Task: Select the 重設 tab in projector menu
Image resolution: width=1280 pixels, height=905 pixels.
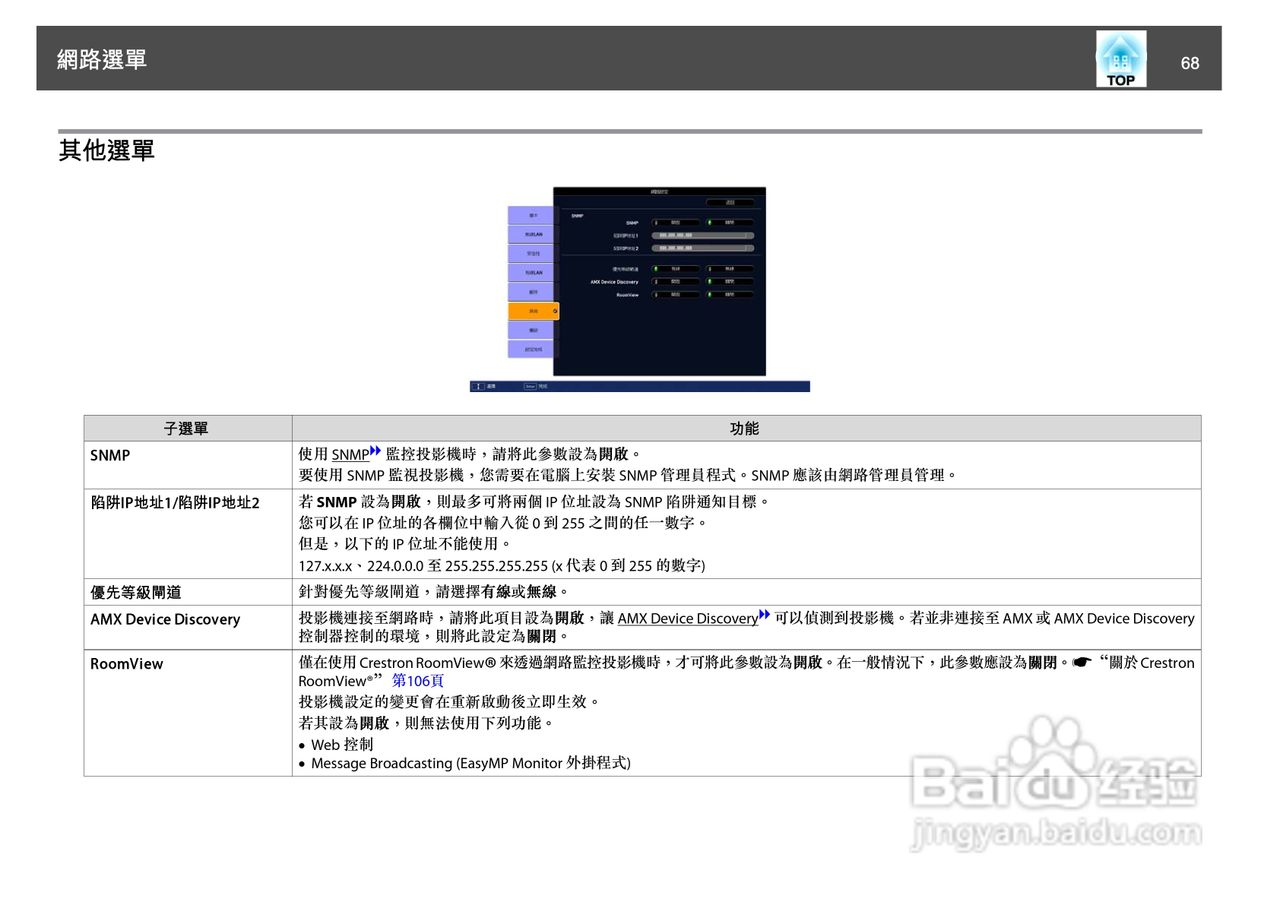Action: click(530, 330)
